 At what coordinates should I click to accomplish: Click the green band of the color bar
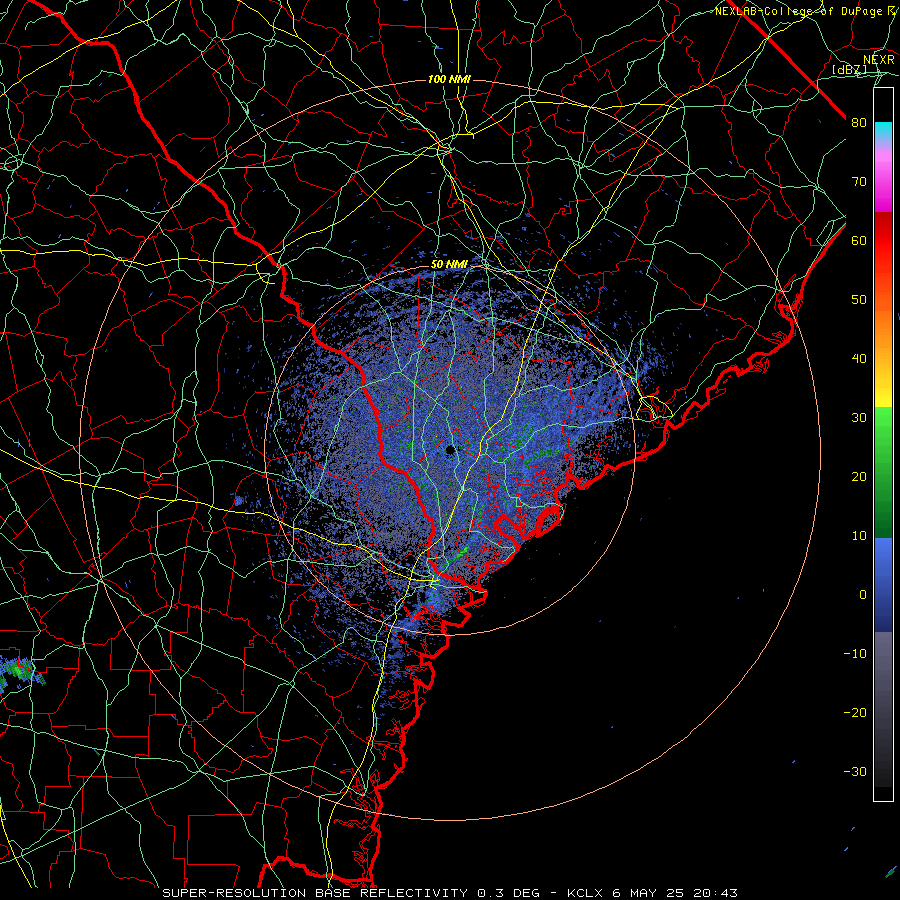883,472
